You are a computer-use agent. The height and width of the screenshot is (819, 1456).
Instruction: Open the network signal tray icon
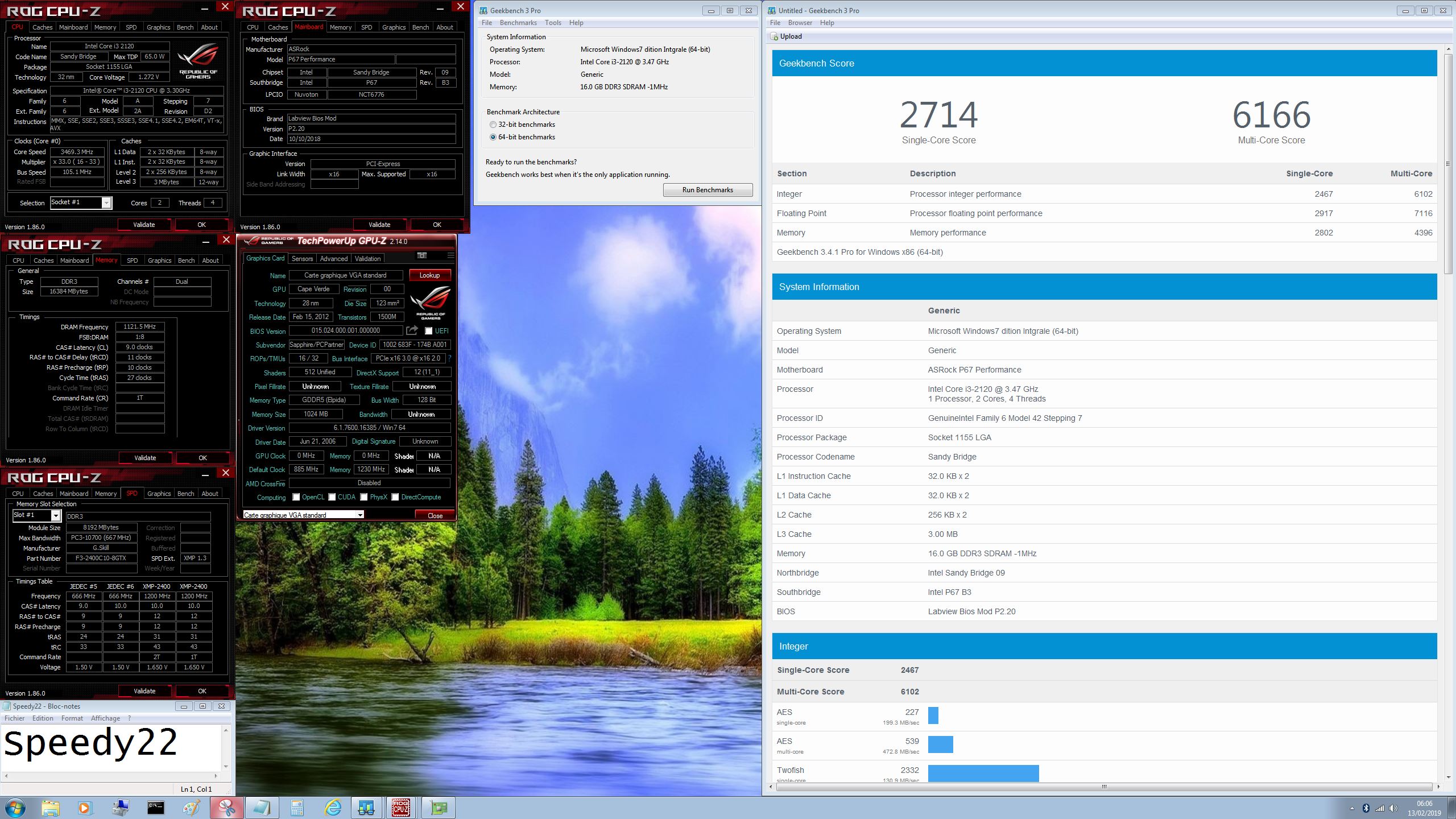click(1379, 808)
